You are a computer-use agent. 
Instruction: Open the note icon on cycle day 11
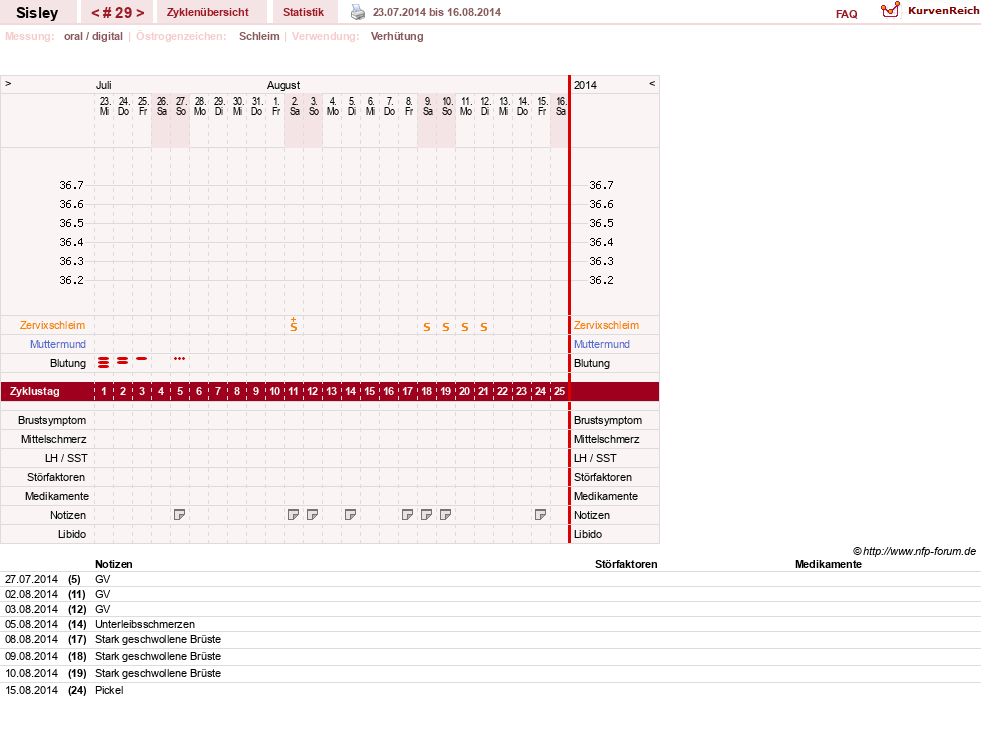(x=293, y=515)
